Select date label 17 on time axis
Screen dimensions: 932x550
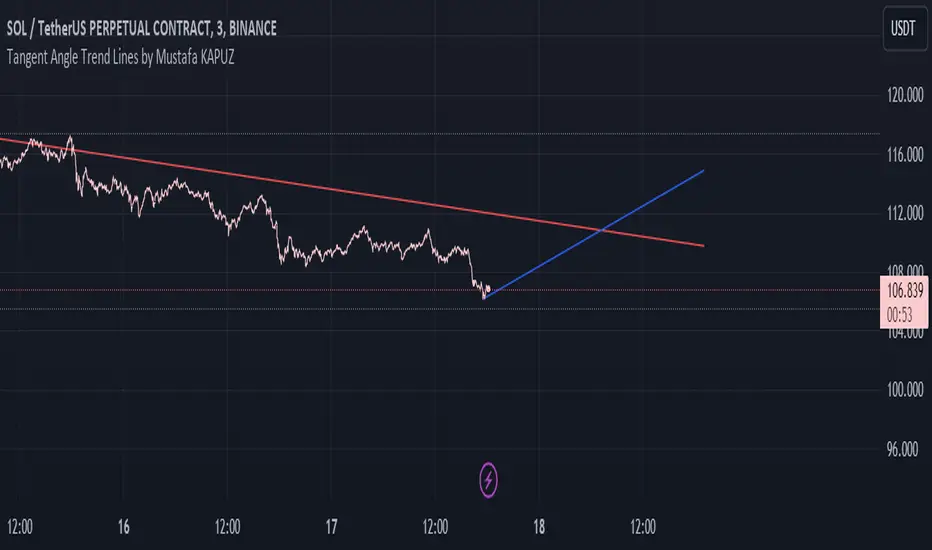pos(333,526)
